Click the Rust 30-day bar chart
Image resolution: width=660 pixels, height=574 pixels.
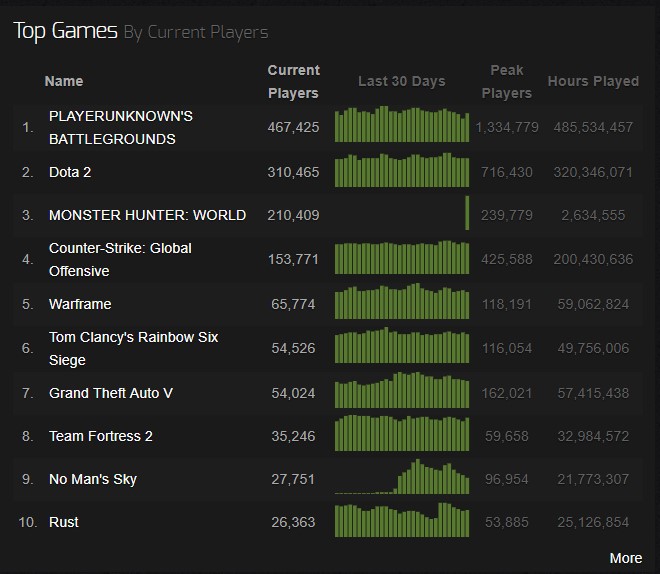[x=402, y=520]
